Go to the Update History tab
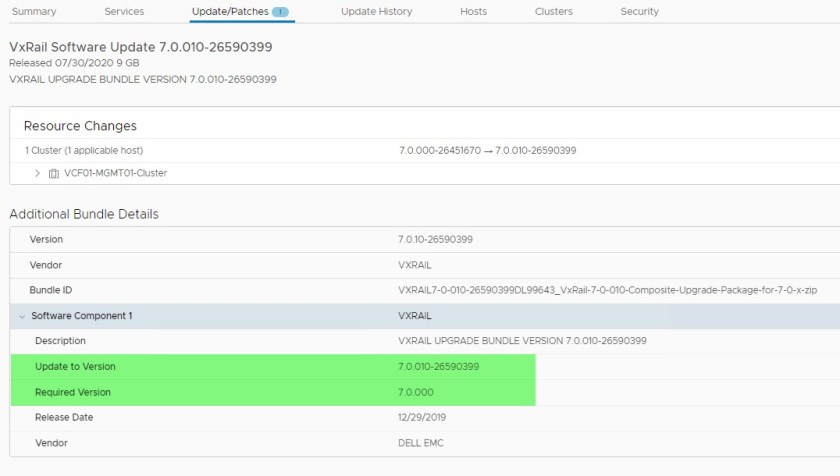840x476 pixels. (376, 12)
